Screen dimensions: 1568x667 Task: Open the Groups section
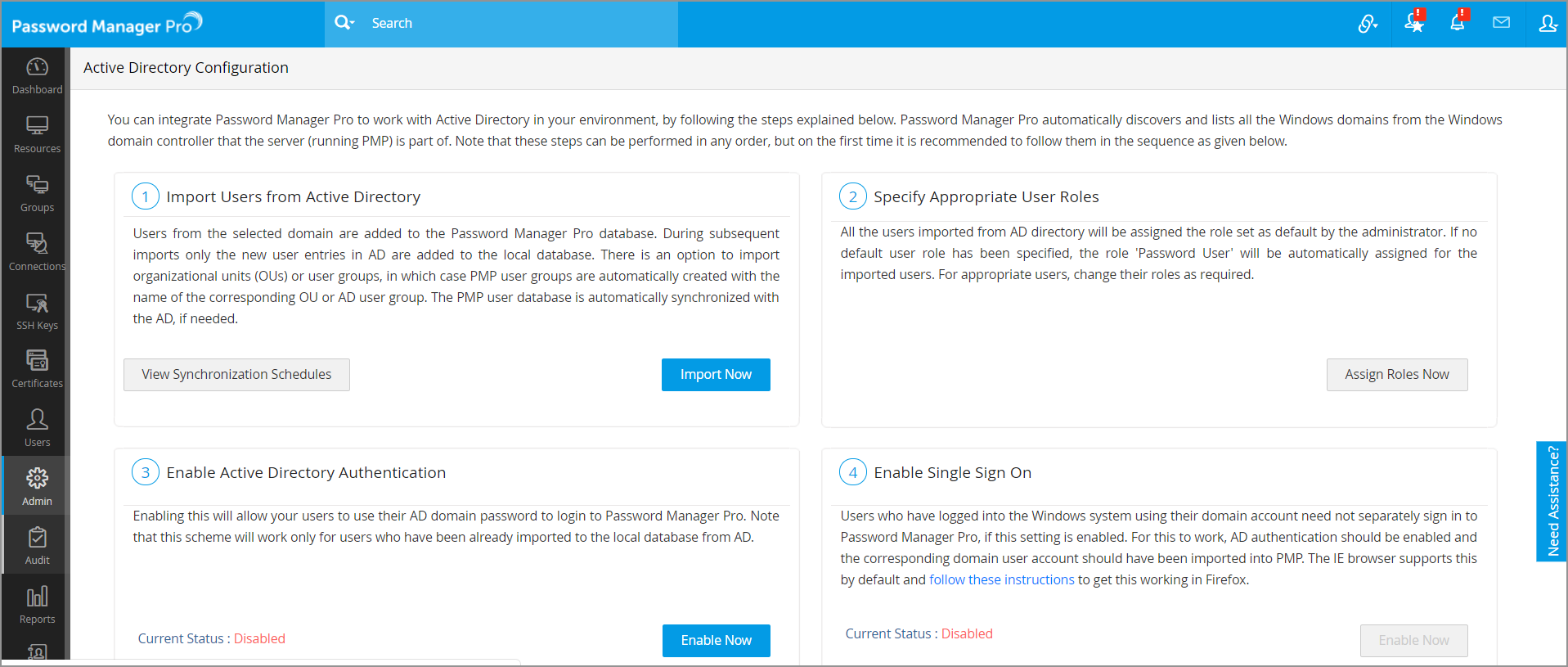[37, 194]
